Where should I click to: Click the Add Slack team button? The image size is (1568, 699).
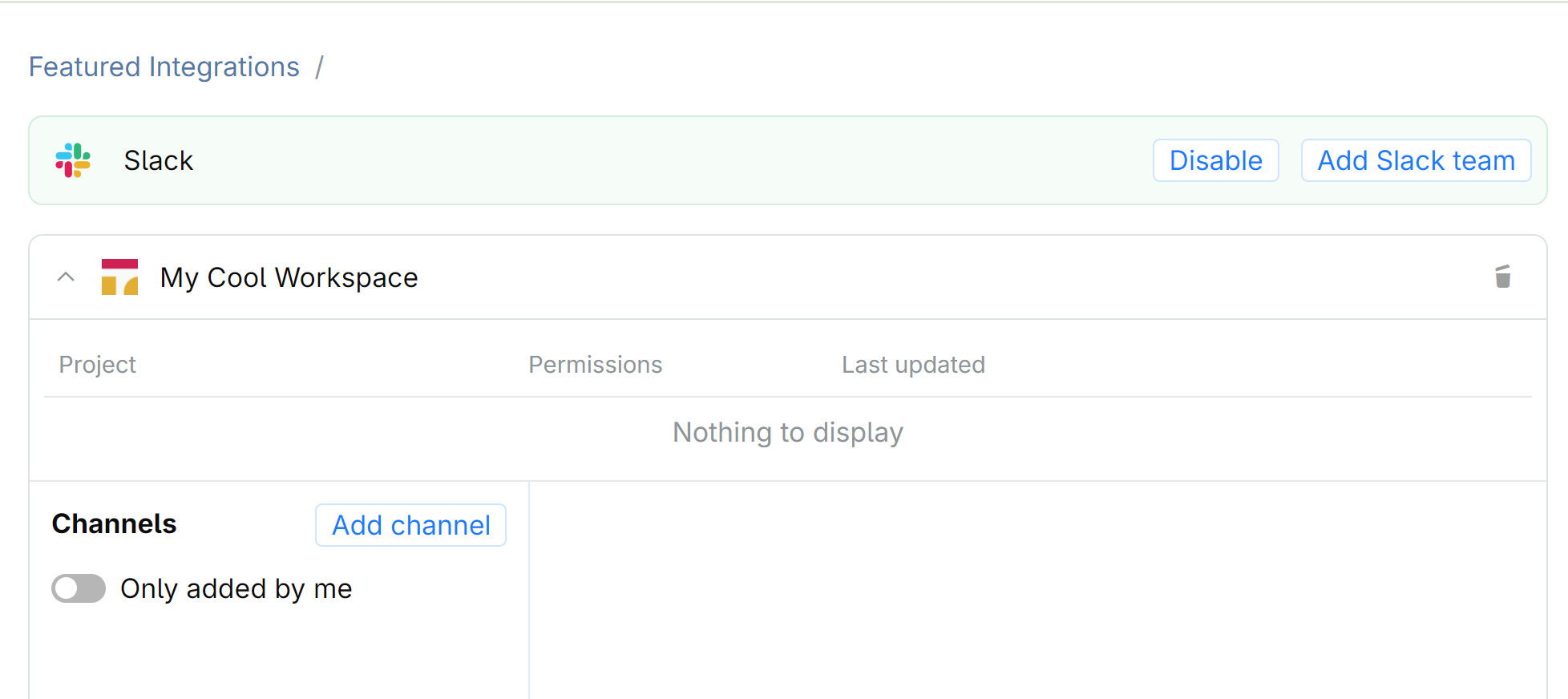(1416, 160)
